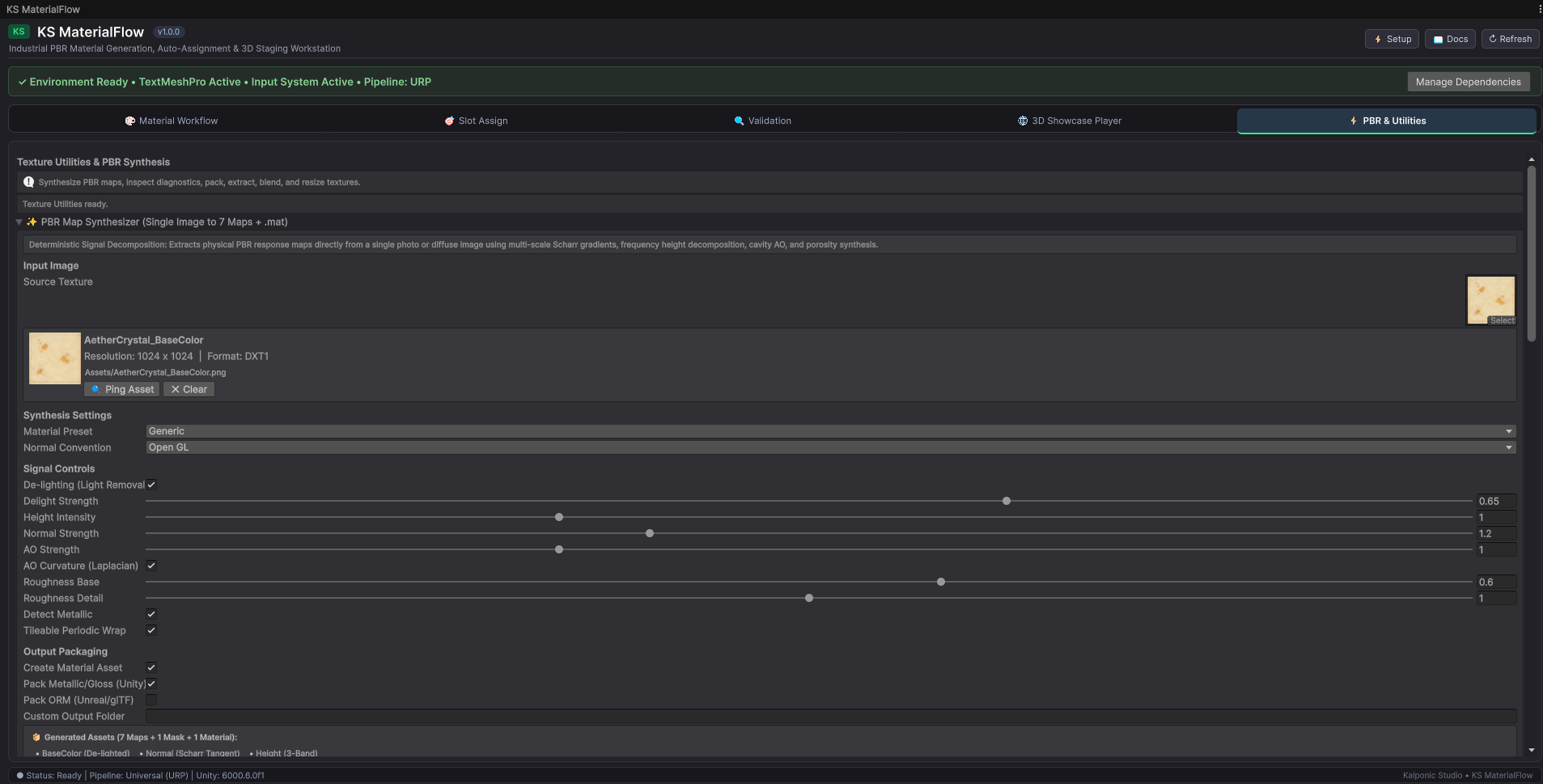This screenshot has height=784, width=1543.
Task: Uncheck Create Material Asset
Action: pos(151,667)
